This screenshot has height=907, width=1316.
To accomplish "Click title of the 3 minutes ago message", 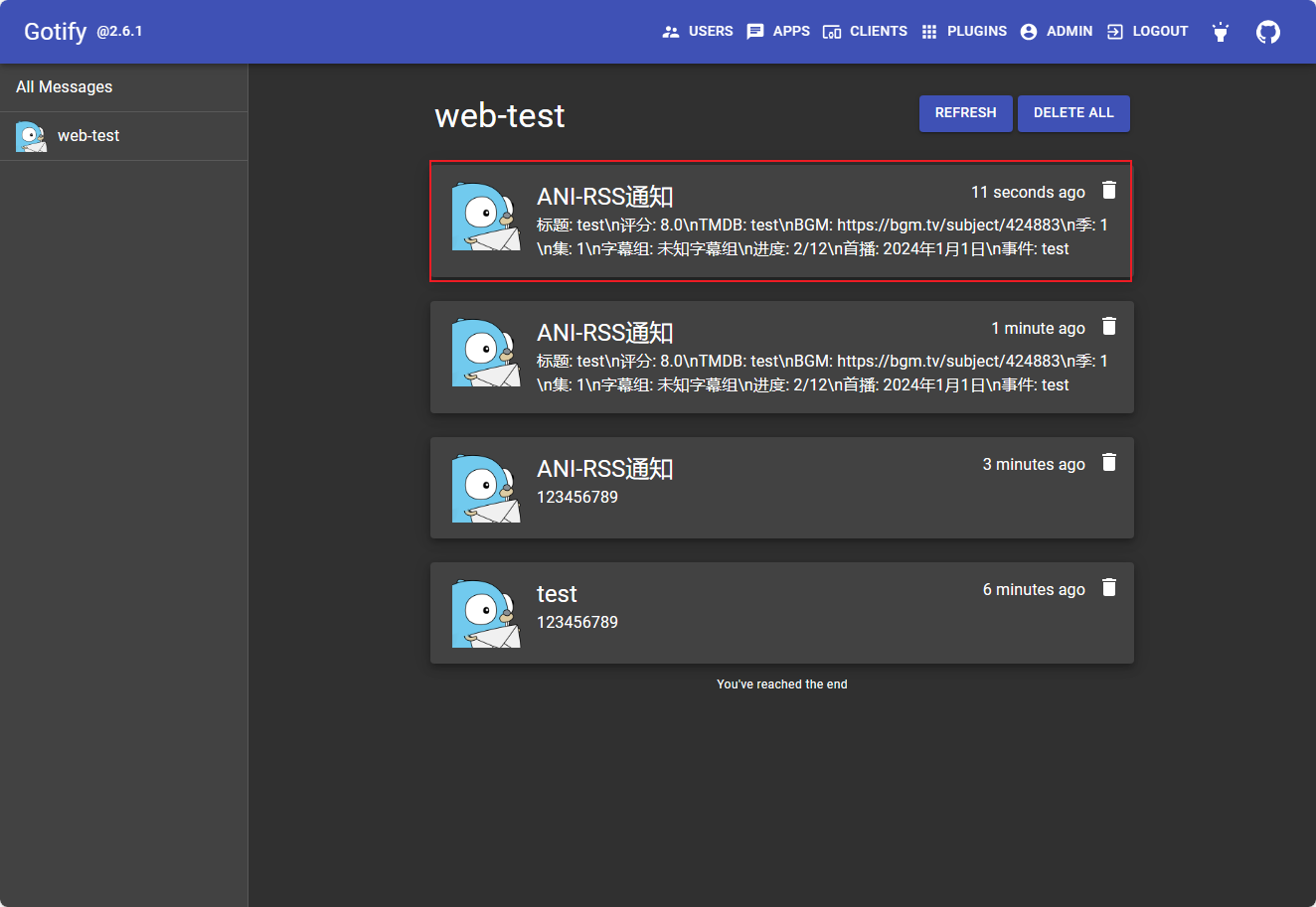I will (x=605, y=469).
